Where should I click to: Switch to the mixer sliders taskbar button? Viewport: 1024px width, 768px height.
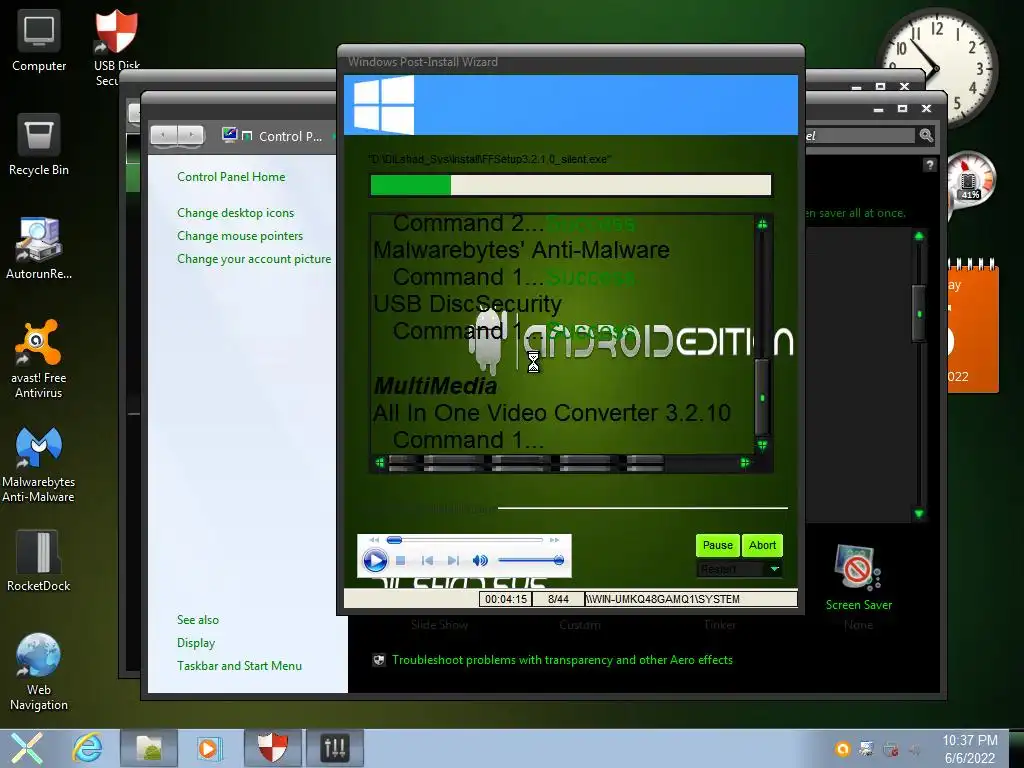(x=334, y=748)
